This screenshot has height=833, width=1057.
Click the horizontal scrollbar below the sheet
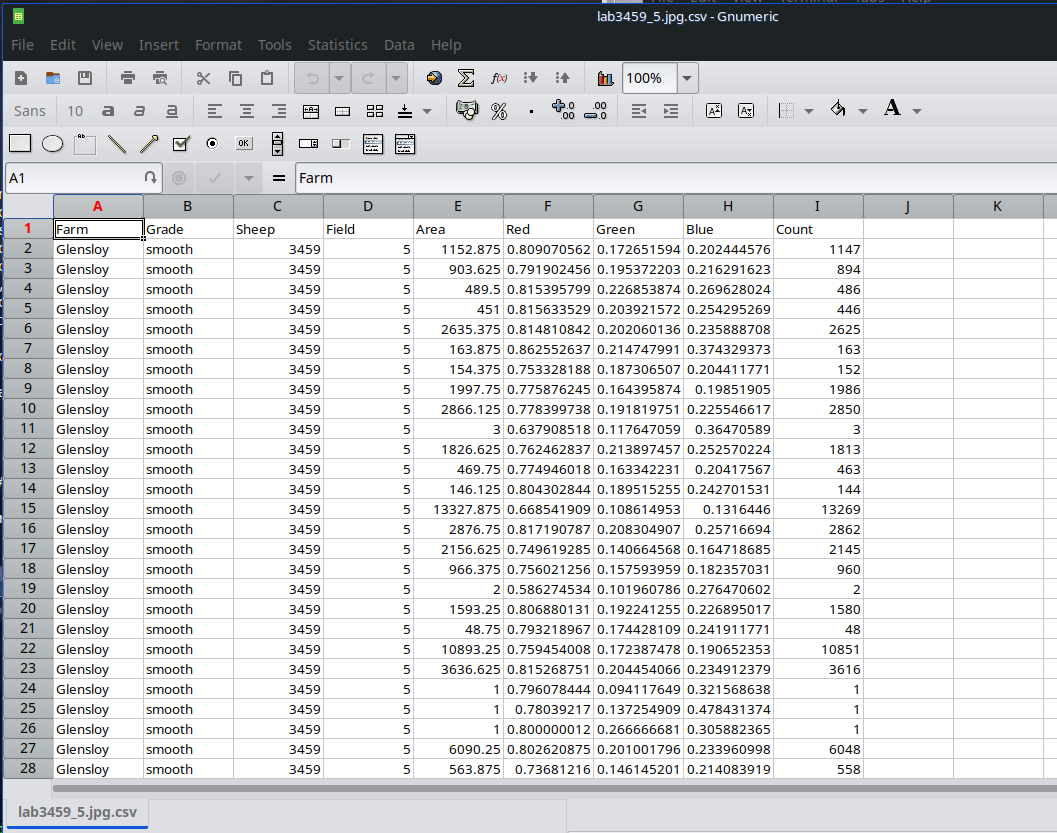click(554, 787)
